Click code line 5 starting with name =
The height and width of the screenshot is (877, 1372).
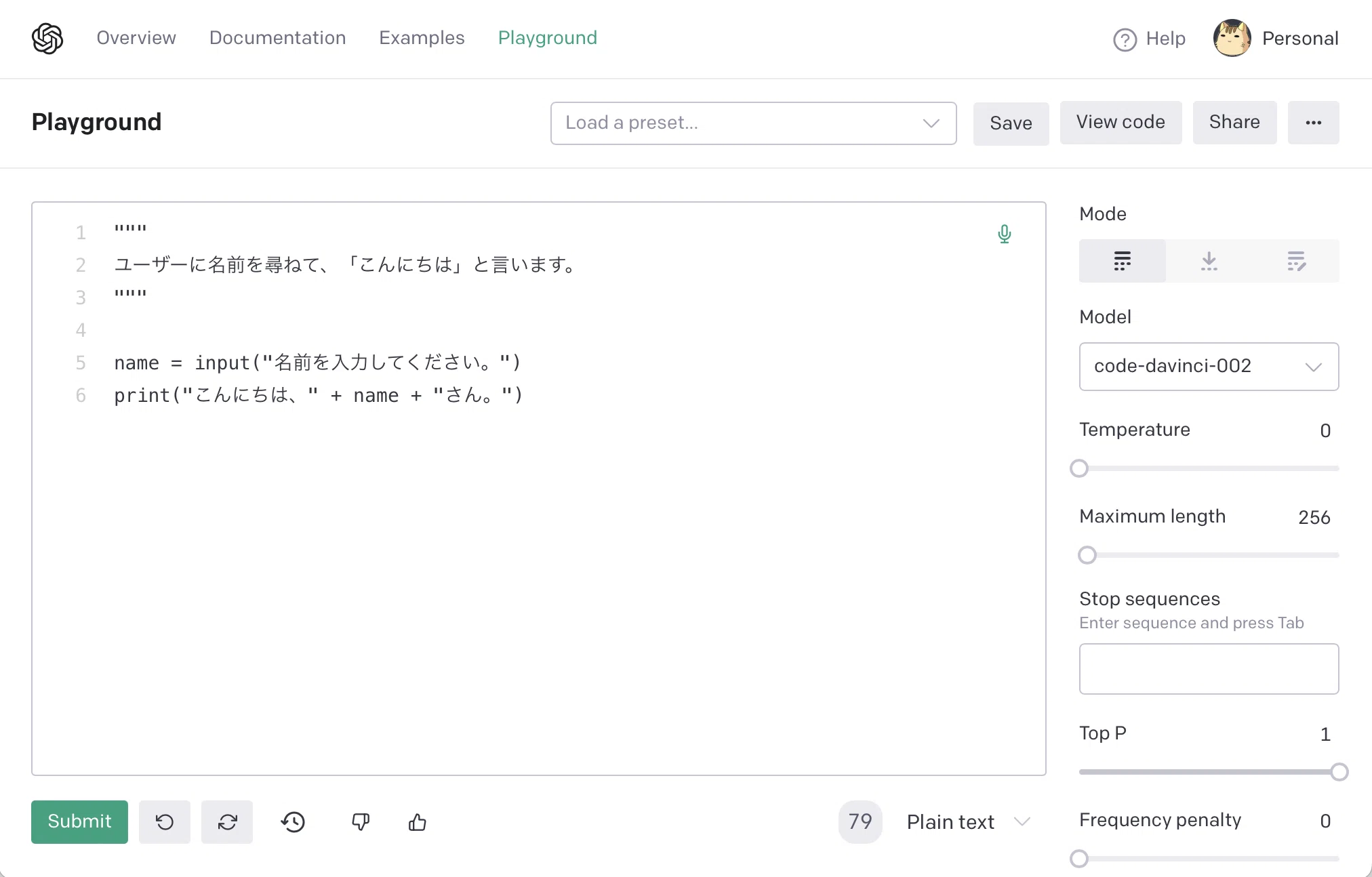tap(317, 363)
